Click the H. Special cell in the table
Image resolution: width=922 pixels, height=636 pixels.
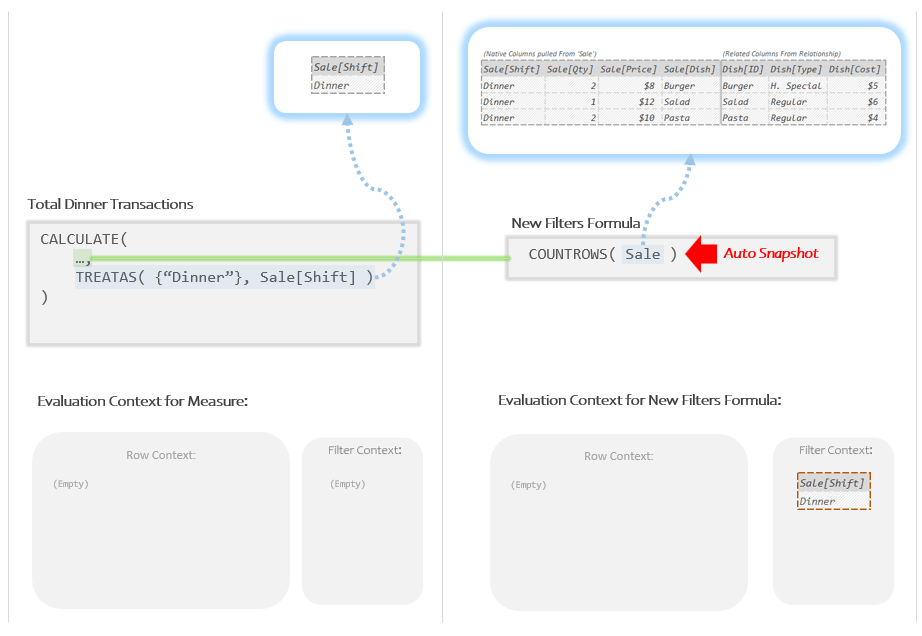(x=795, y=86)
